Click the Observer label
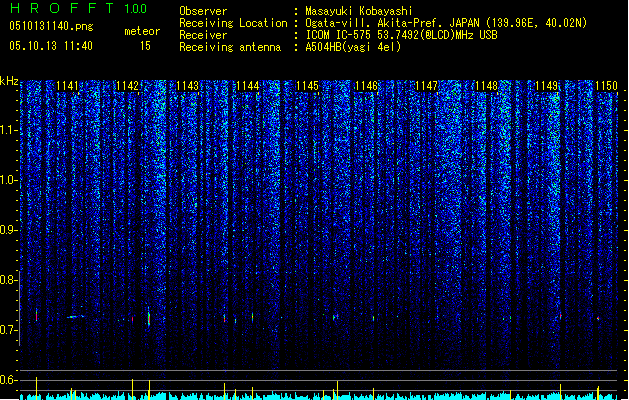629x400 pixels. [x=203, y=11]
